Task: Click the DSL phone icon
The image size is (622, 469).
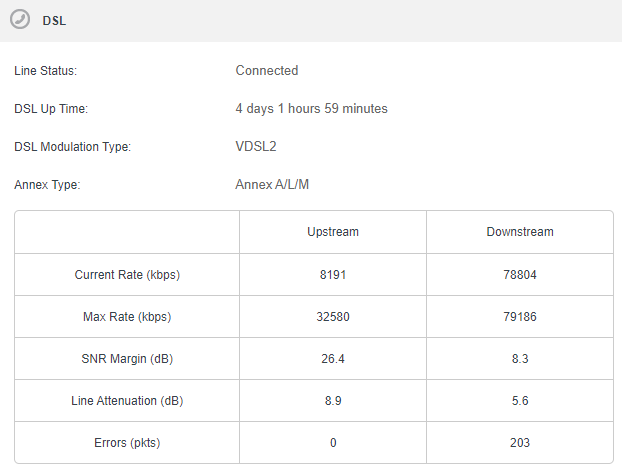Action: (20, 19)
